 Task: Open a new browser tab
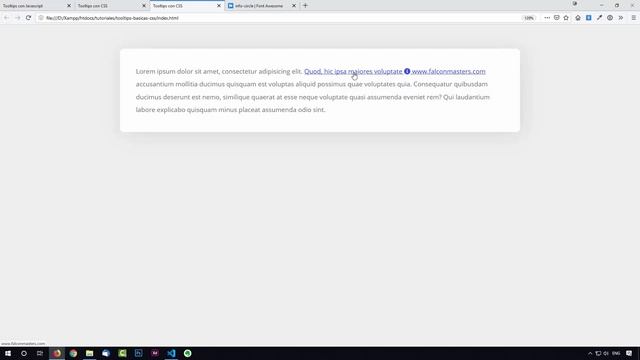click(x=305, y=6)
